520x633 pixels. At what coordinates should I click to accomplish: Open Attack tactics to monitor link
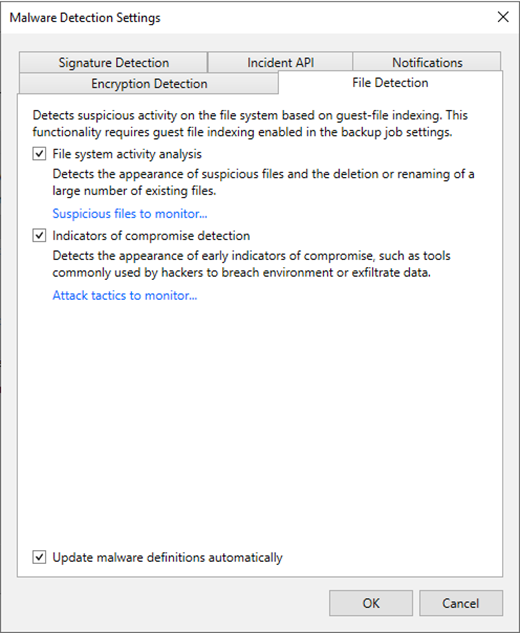(x=125, y=296)
